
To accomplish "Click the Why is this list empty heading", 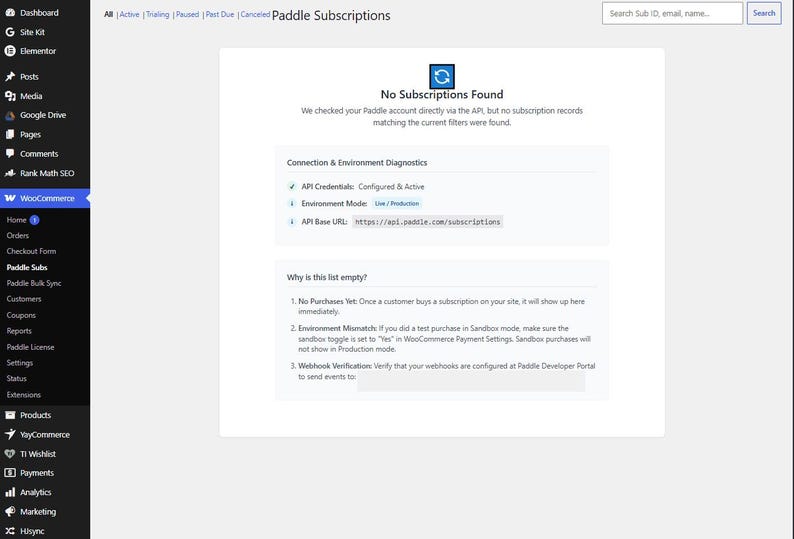I will pos(327,277).
